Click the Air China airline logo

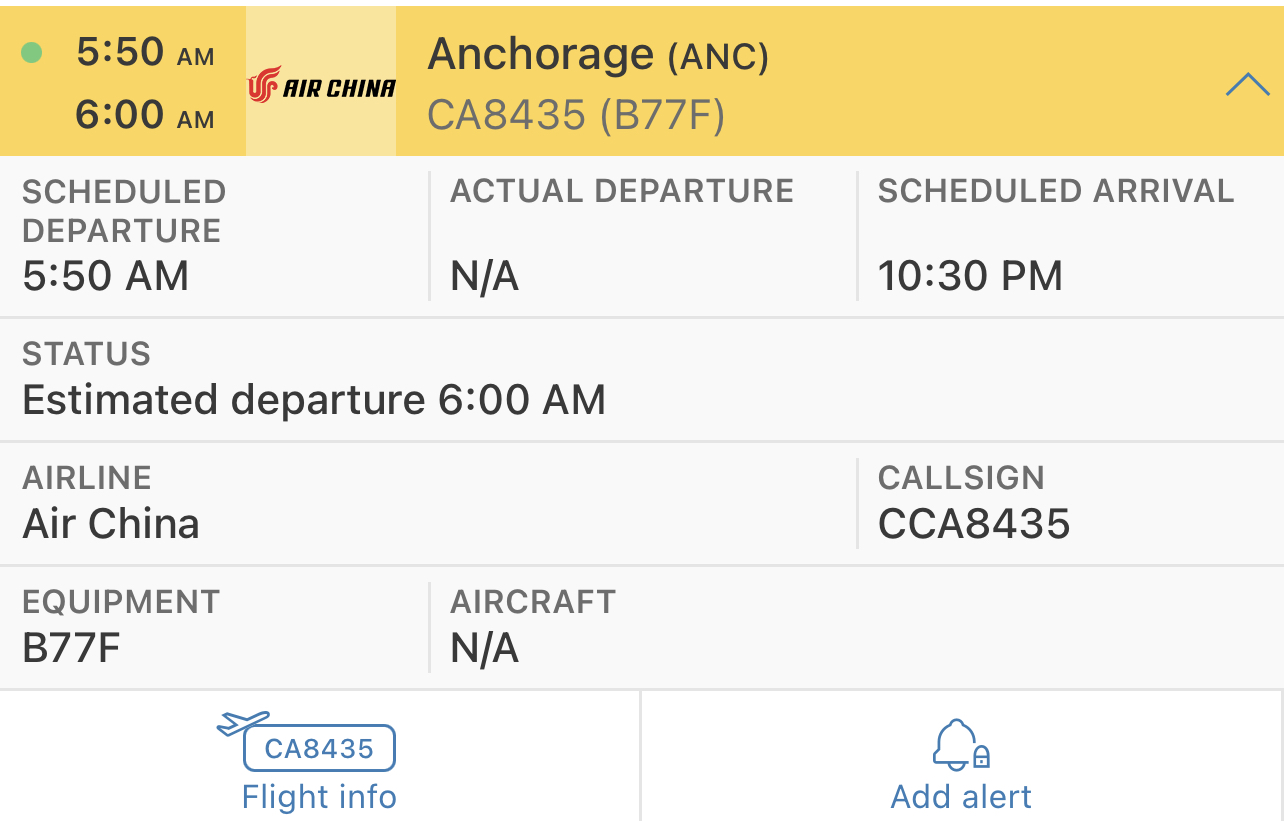pos(321,86)
